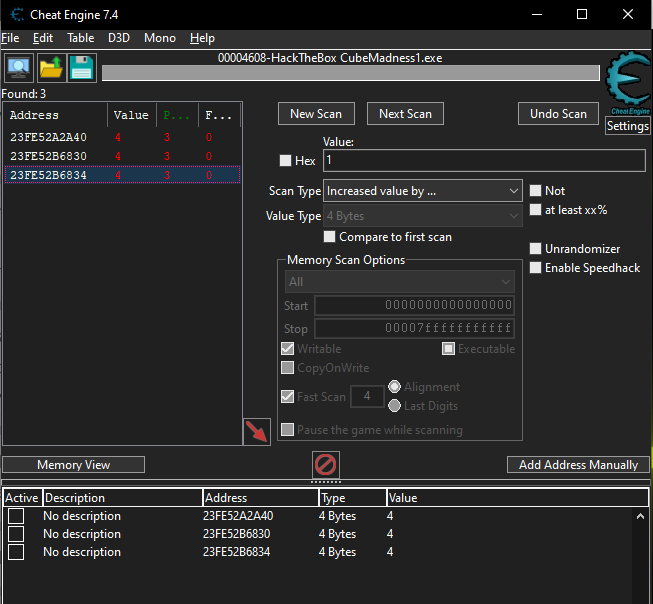The width and height of the screenshot is (653, 604).
Task: Open Settings below the logo
Action: (628, 126)
